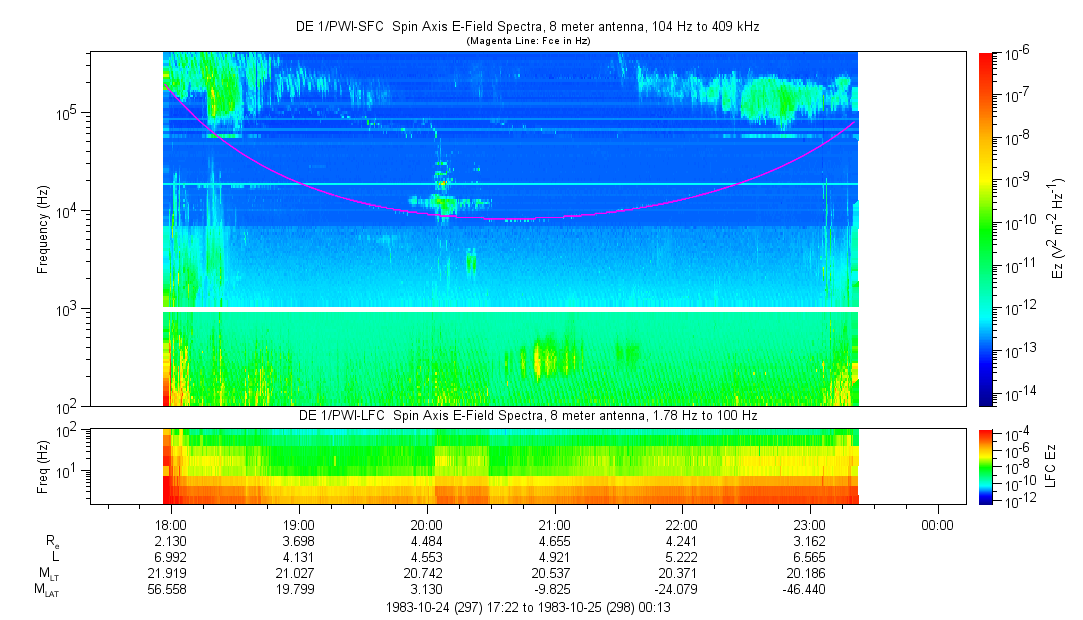This screenshot has width=1083, height=620.
Task: Select the Ez units colorbar label
Action: click(1058, 229)
